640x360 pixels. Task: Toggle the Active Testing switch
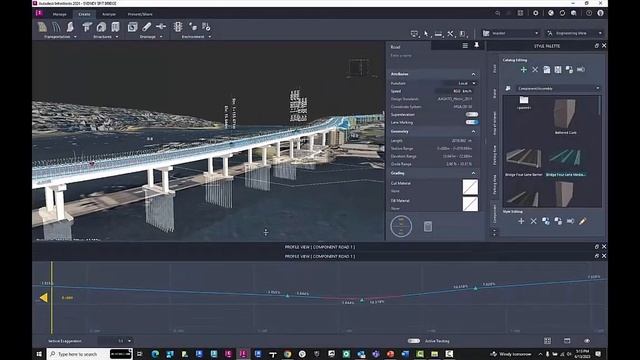(413, 341)
